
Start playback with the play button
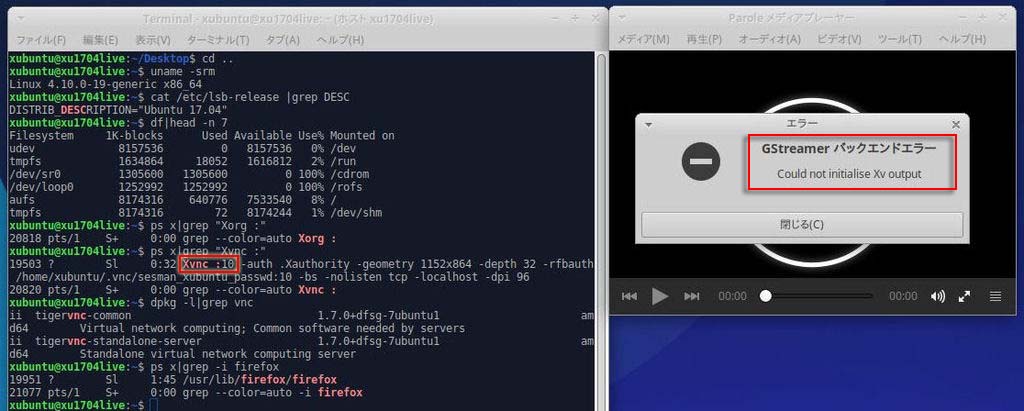tap(660, 297)
